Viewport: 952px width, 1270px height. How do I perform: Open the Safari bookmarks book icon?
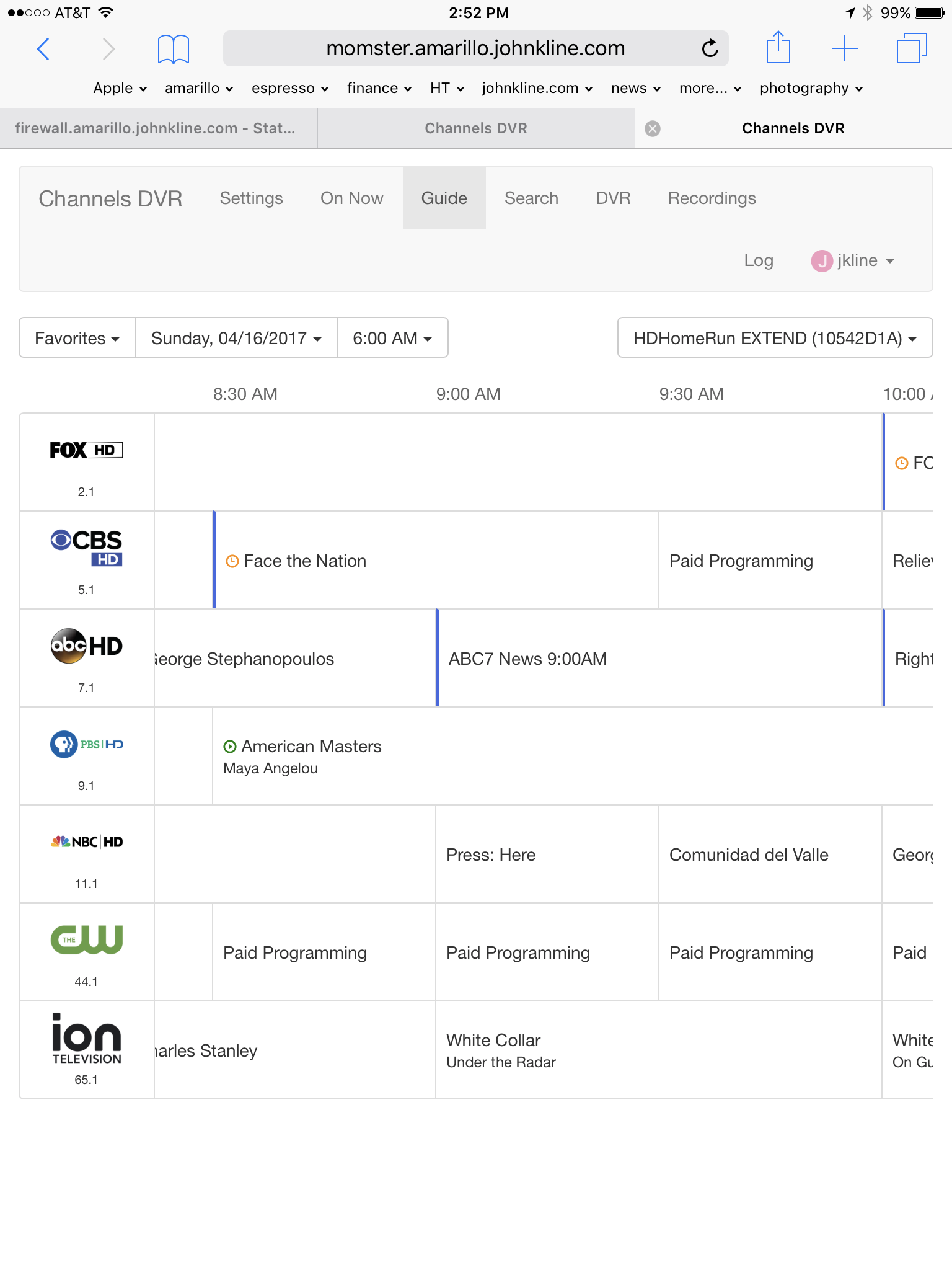pos(173,48)
